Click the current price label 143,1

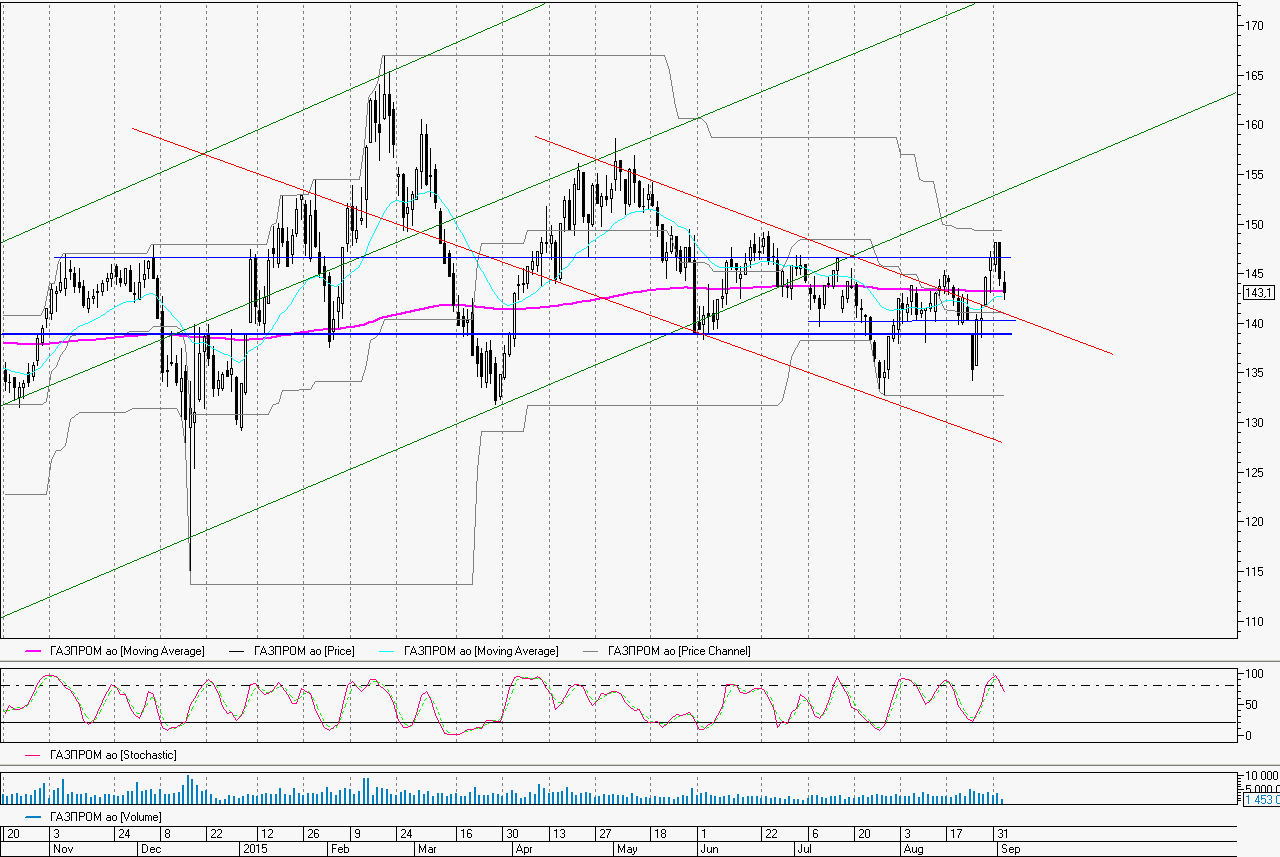coord(1257,293)
